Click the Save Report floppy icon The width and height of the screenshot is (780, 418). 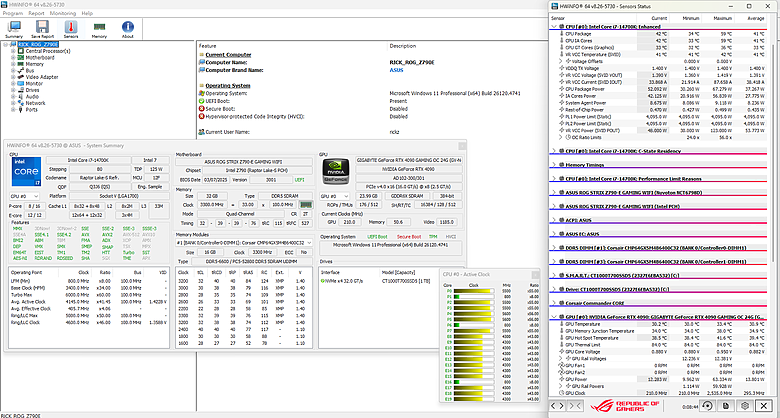[42, 29]
